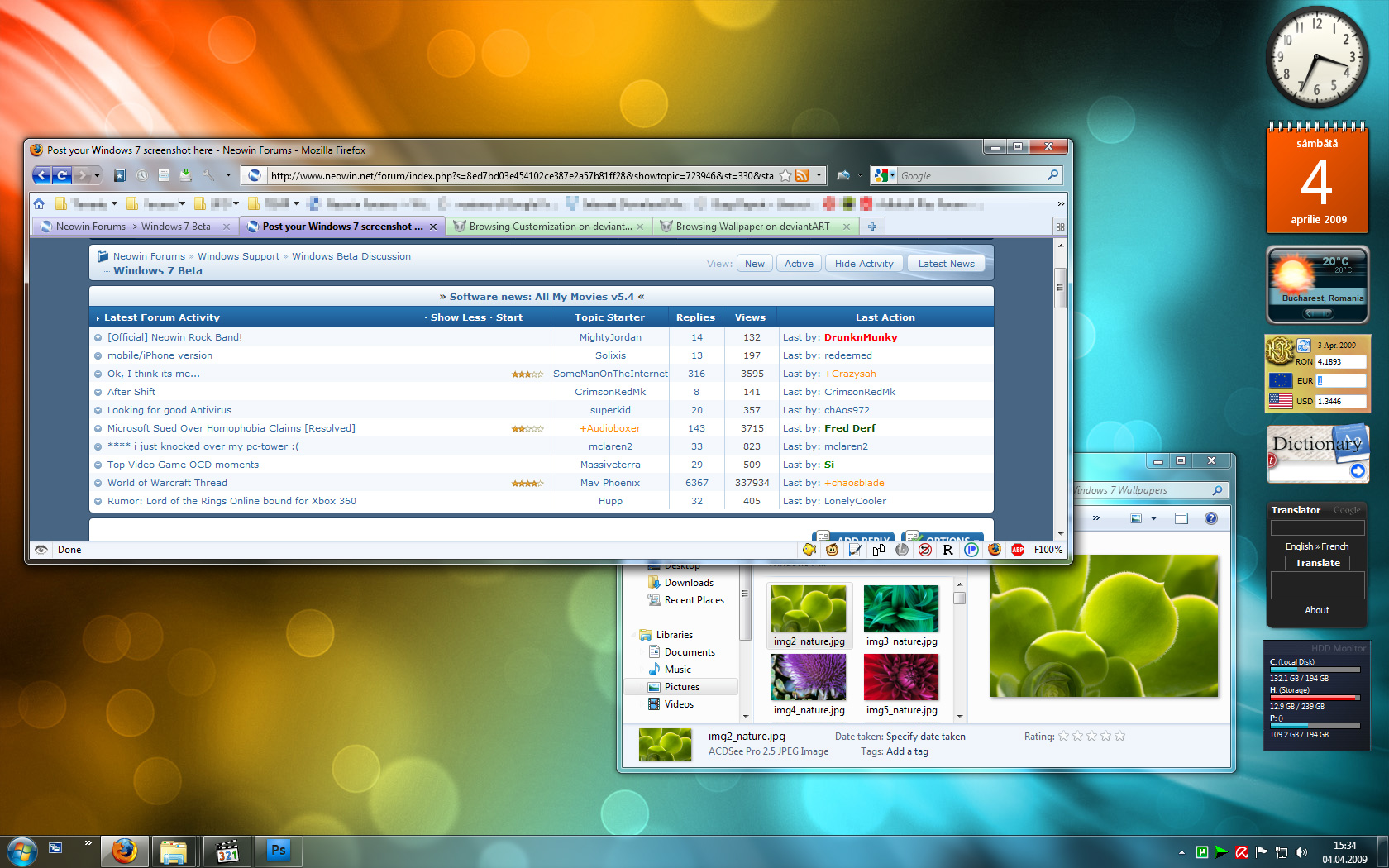Open the Adblock Plus status bar icon

pos(1019,550)
